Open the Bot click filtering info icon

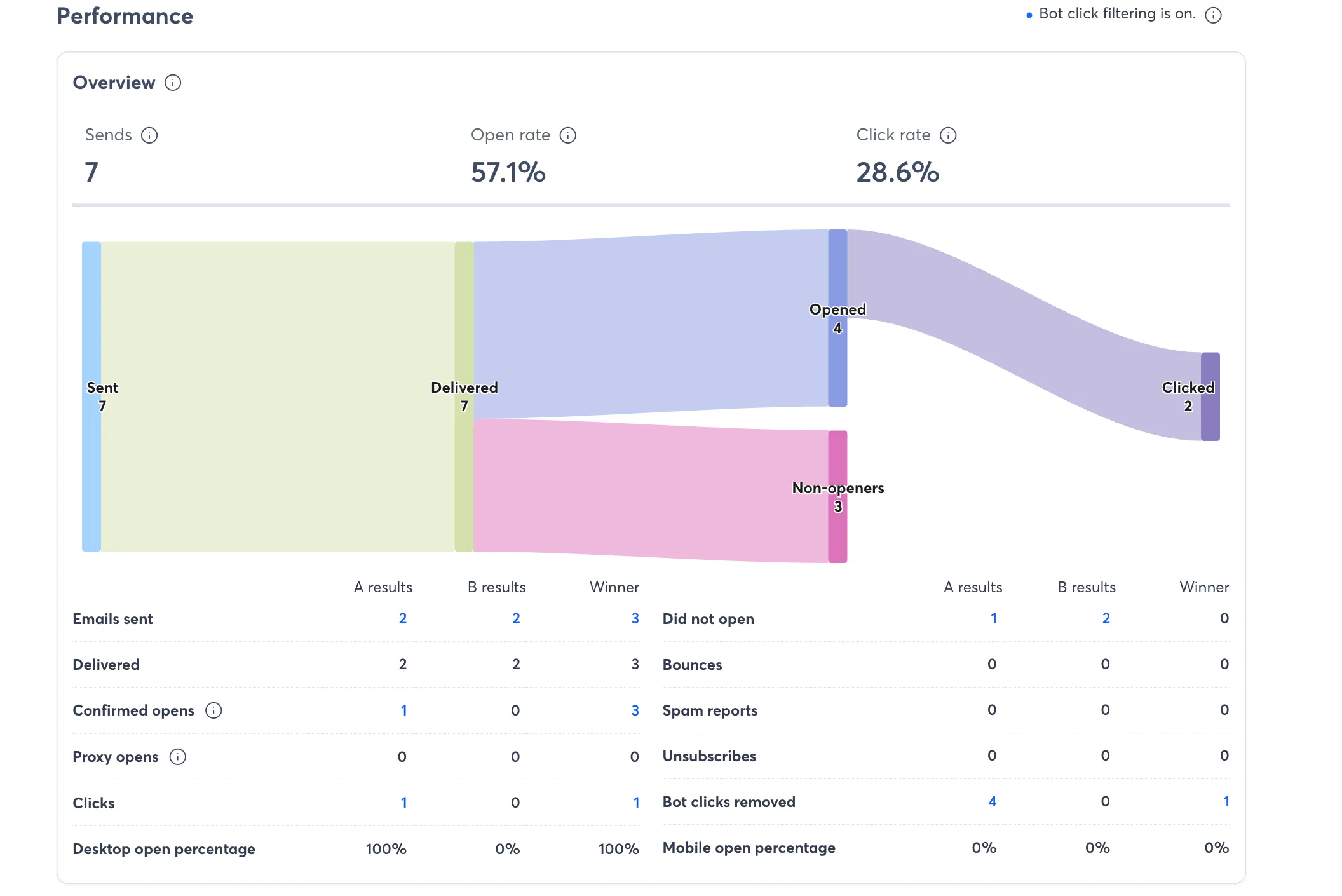(1213, 15)
